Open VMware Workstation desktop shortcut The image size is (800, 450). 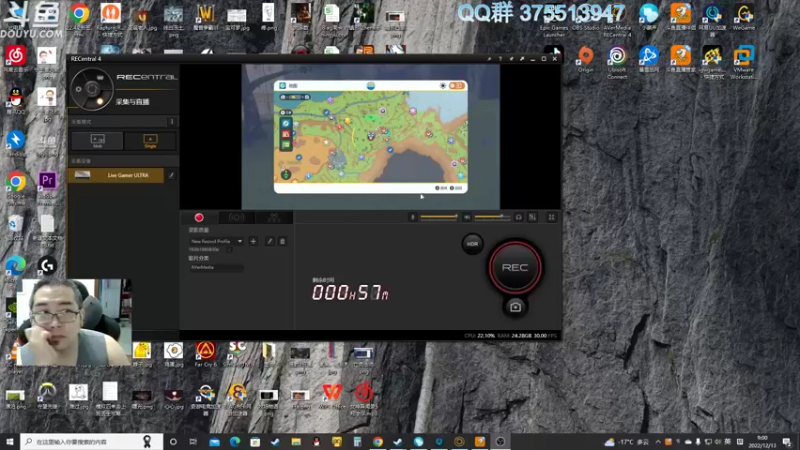[743, 62]
